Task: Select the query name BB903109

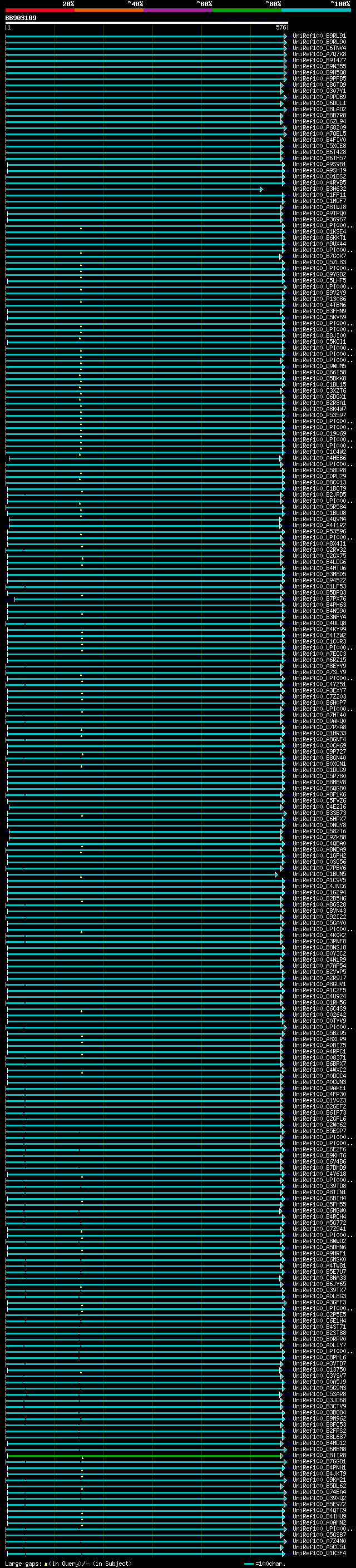Action: pyautogui.click(x=21, y=18)
